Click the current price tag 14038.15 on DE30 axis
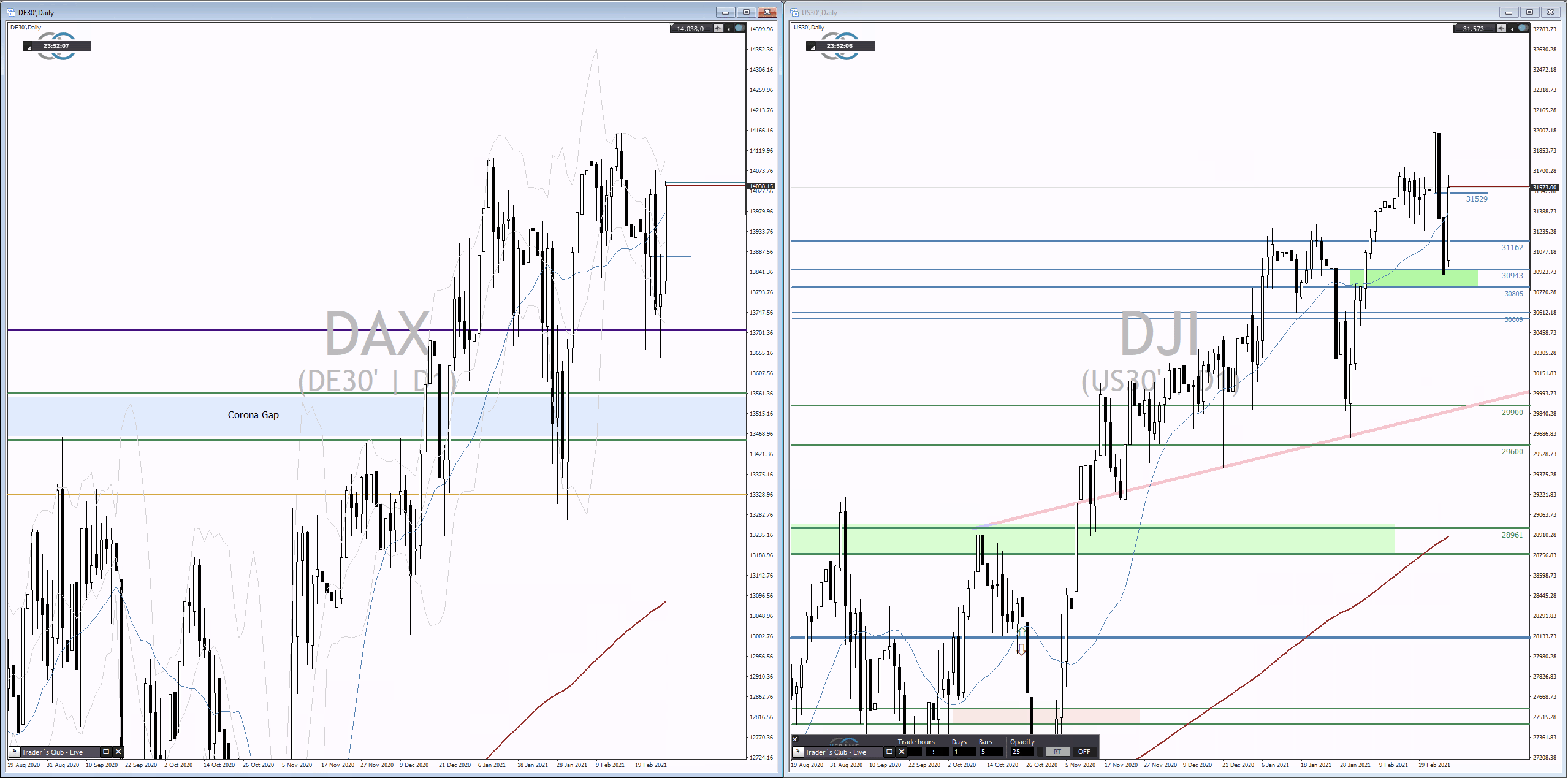Image resolution: width=1568 pixels, height=778 pixels. [762, 186]
